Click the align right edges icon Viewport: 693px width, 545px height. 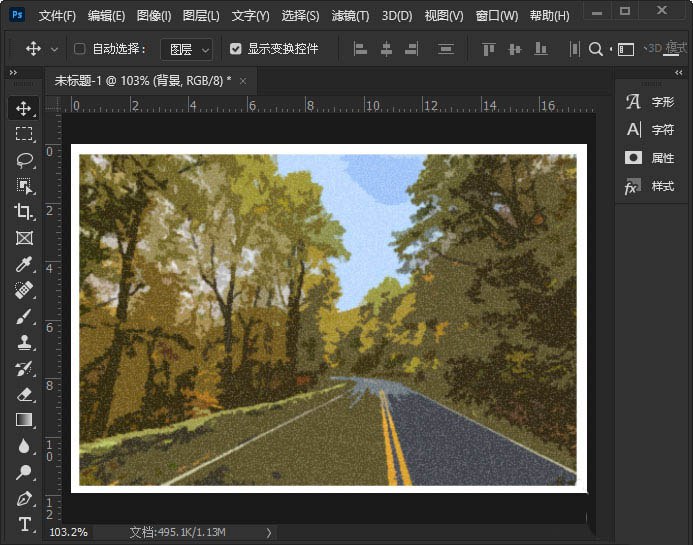click(x=411, y=49)
